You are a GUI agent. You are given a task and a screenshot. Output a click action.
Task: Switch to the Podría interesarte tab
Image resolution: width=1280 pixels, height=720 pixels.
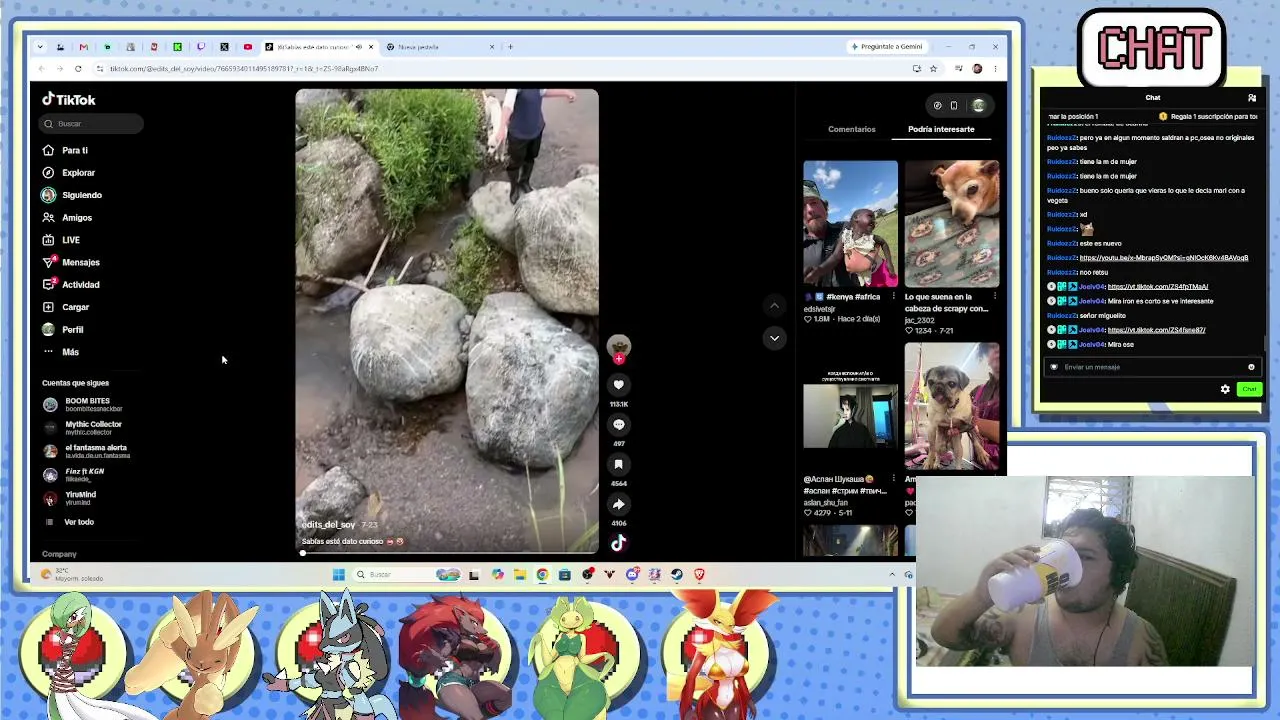pyautogui.click(x=941, y=129)
